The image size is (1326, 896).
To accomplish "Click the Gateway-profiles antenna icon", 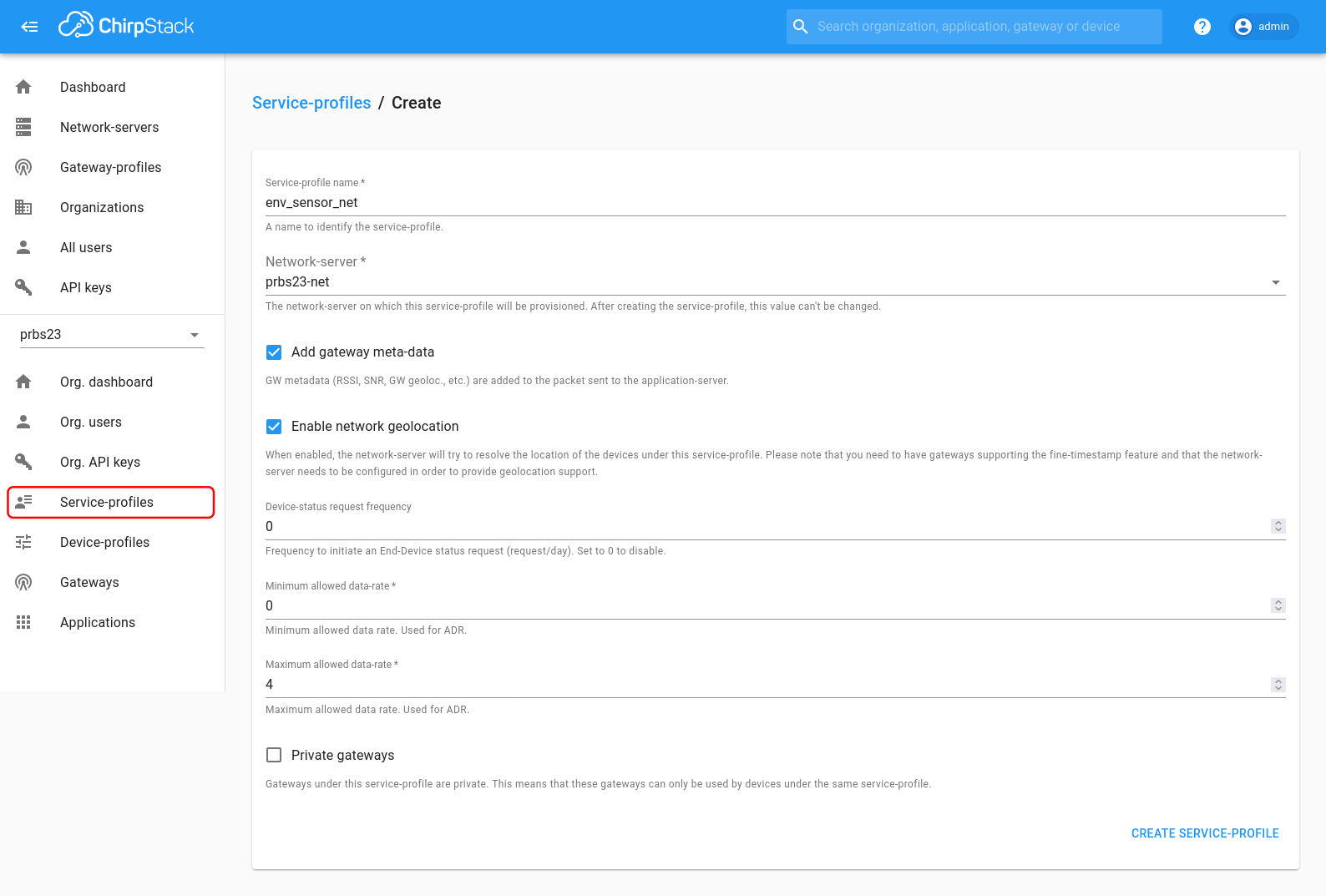I will click(x=23, y=167).
